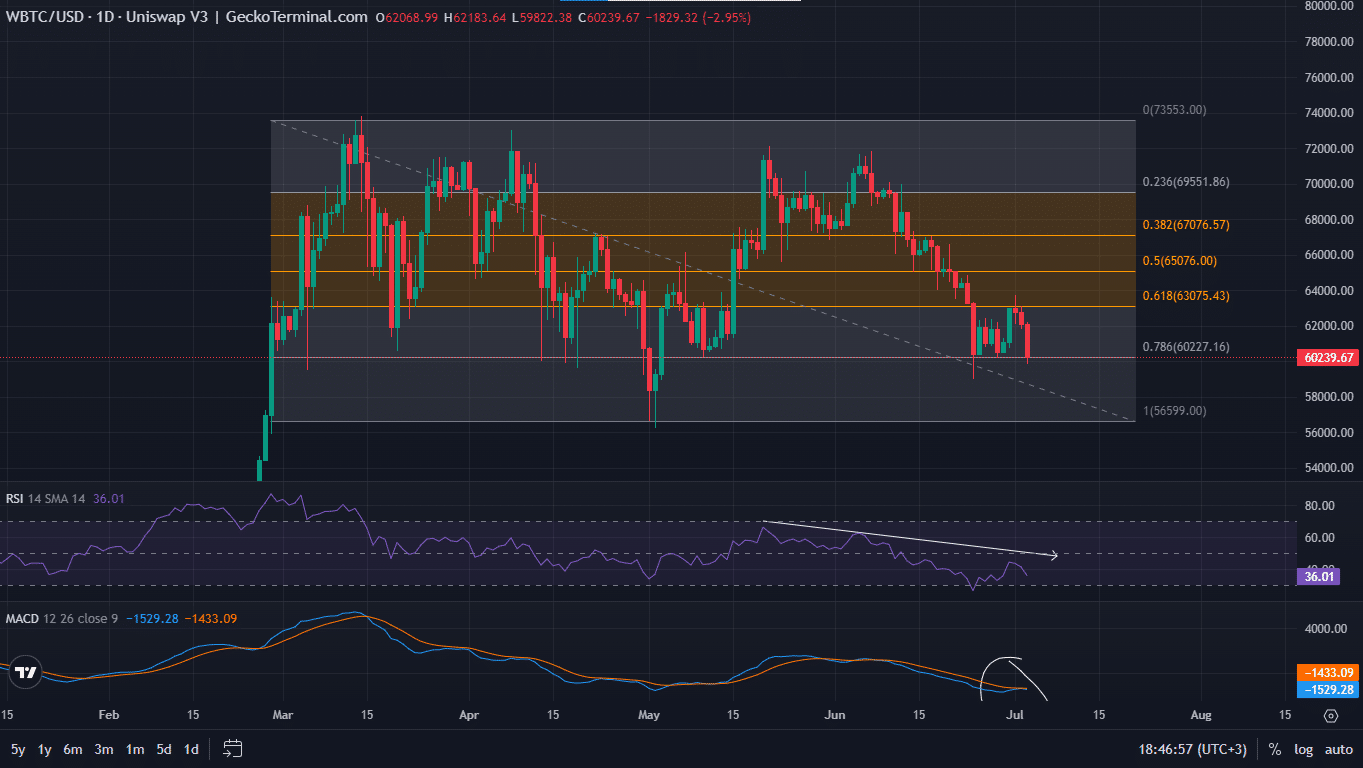Click the TradingView logo icon

27,673
